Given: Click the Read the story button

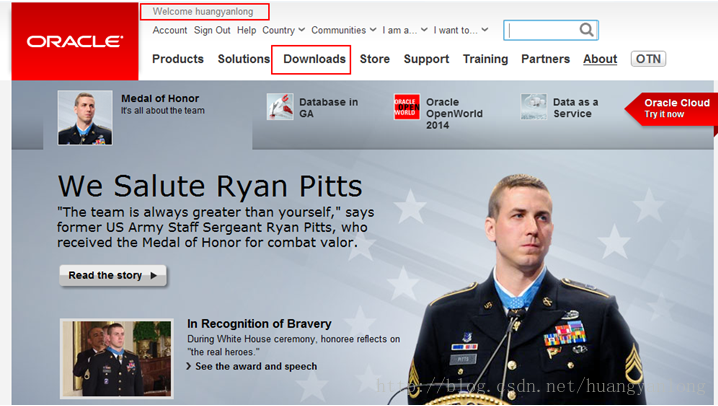Looking at the screenshot, I should (x=113, y=276).
